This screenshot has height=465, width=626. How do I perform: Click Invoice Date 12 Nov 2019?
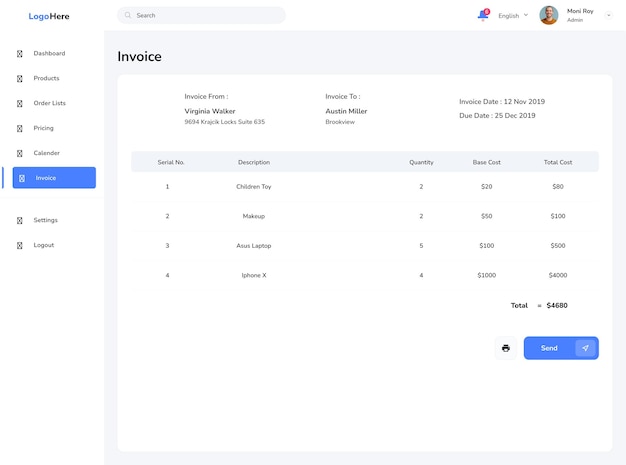502,101
